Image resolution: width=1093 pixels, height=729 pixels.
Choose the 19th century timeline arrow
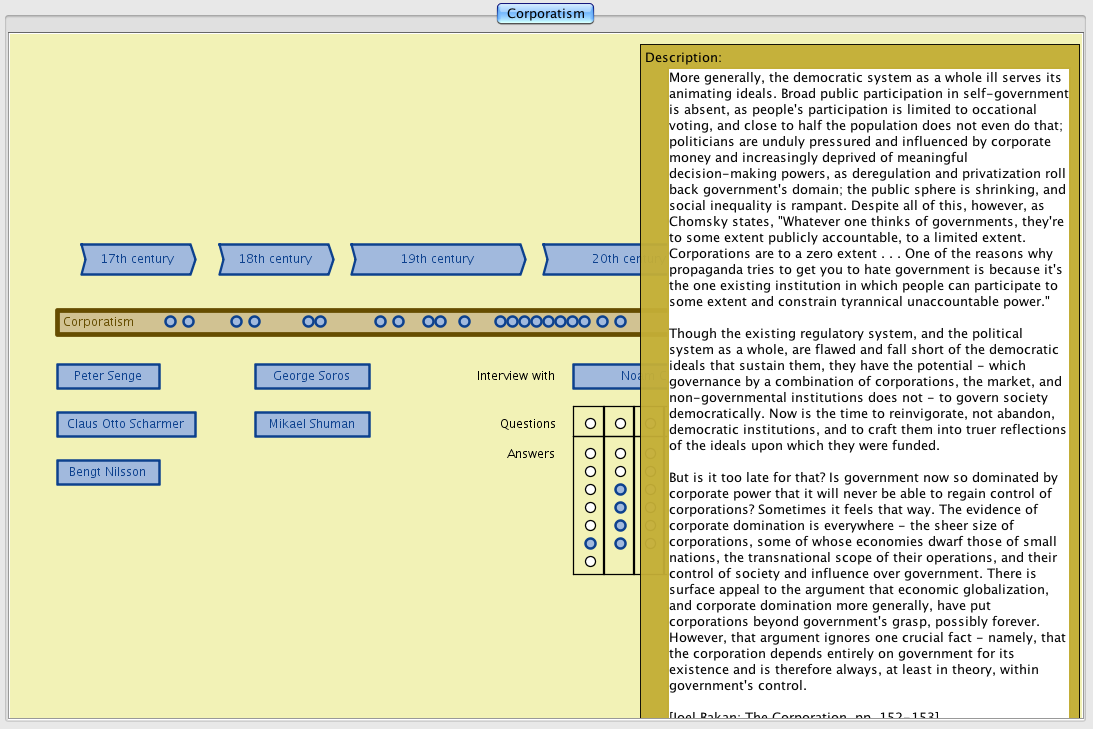point(437,259)
